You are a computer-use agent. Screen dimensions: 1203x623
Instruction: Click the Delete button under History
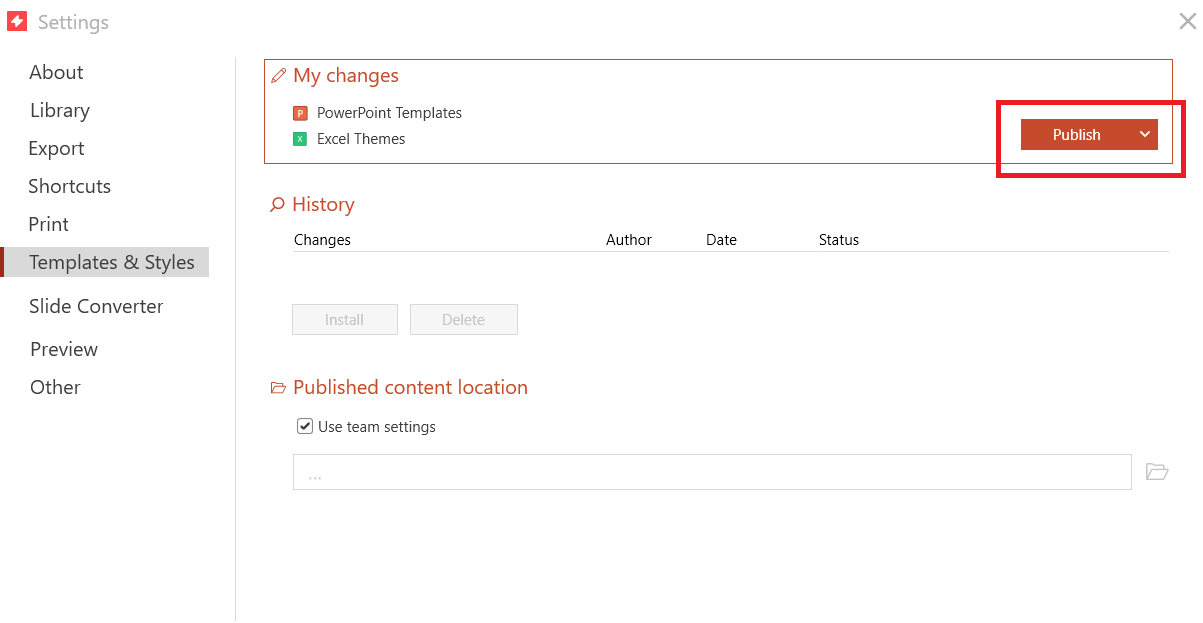[463, 319]
